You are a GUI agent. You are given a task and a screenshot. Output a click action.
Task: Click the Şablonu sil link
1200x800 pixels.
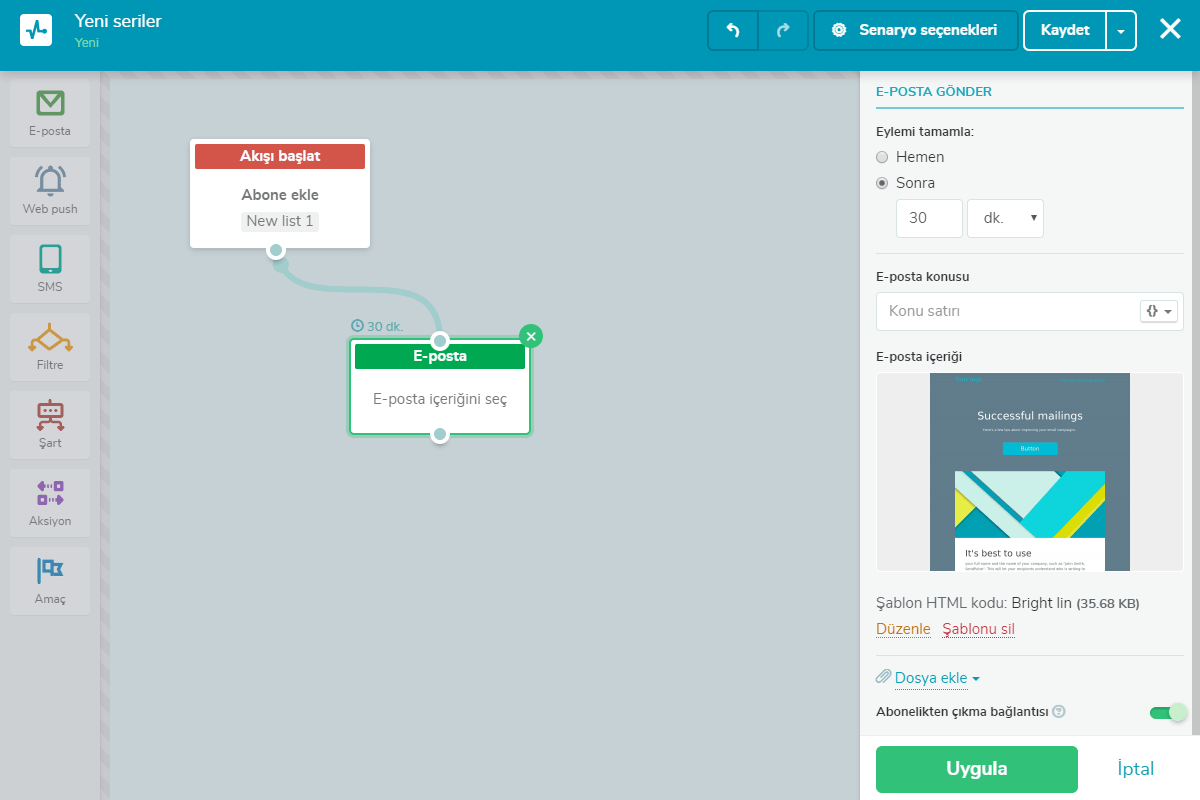978,629
